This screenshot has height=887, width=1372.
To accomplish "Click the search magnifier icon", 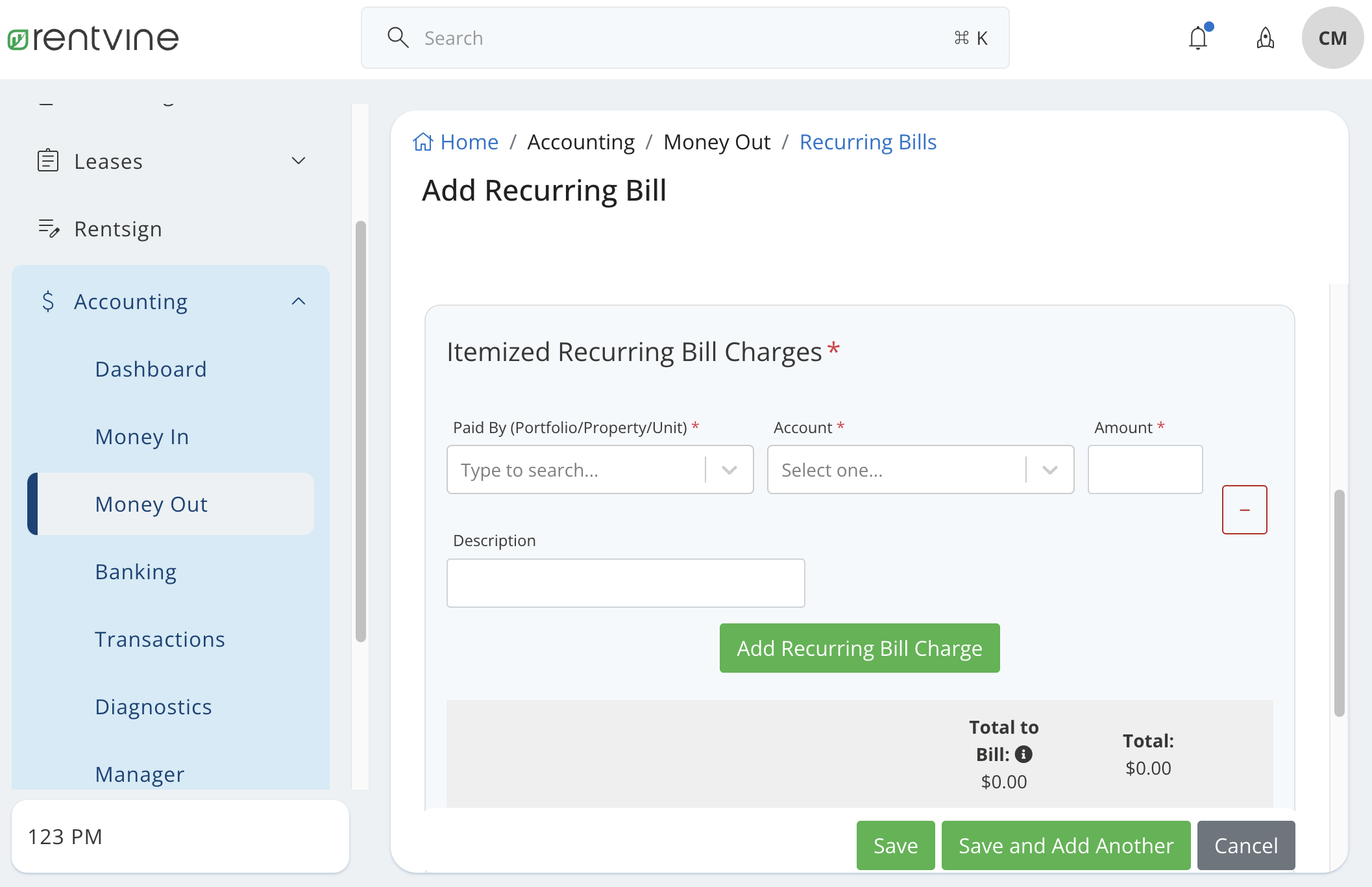I will [x=398, y=38].
